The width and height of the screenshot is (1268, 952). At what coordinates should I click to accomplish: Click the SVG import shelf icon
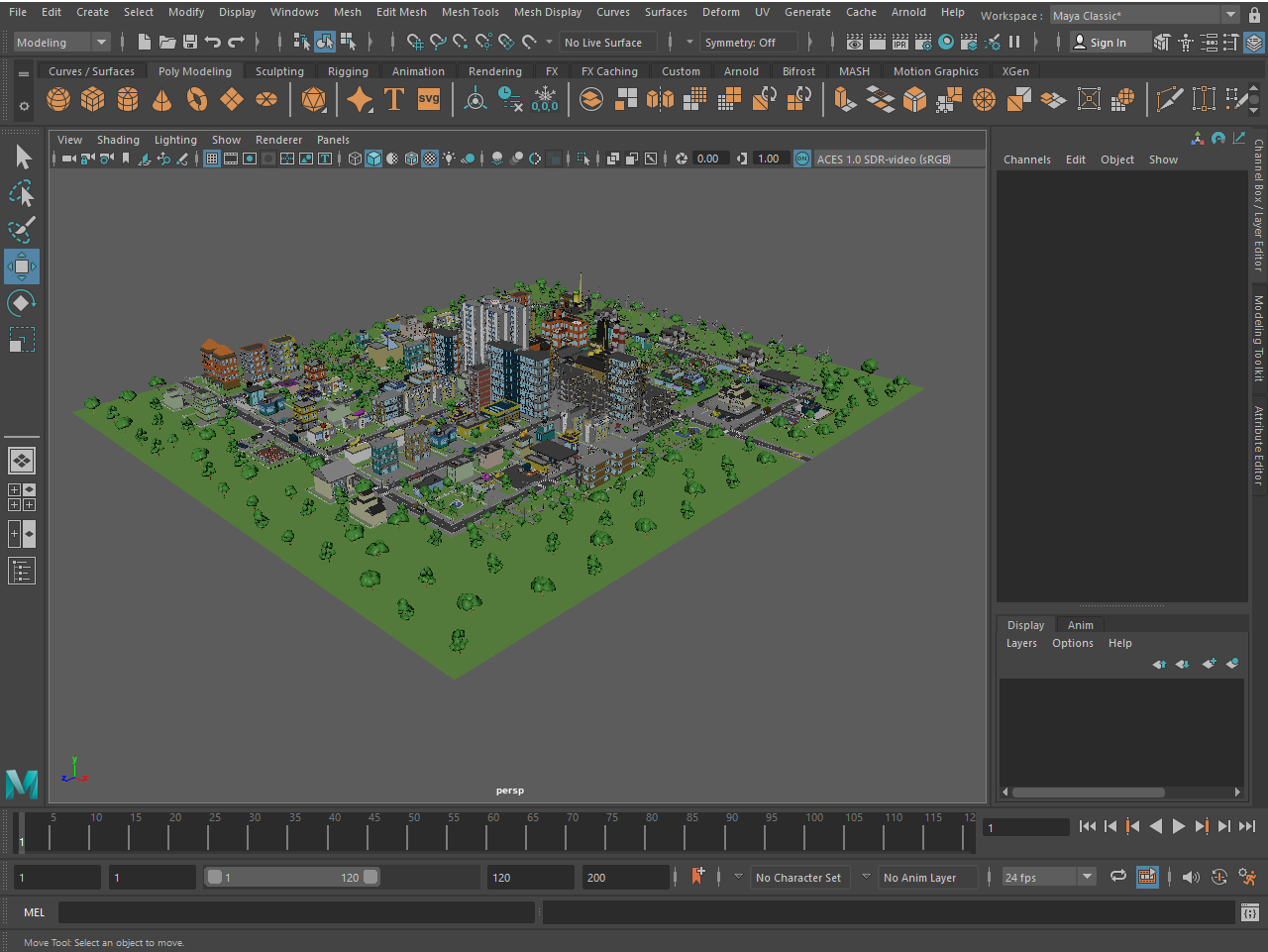pyautogui.click(x=429, y=99)
